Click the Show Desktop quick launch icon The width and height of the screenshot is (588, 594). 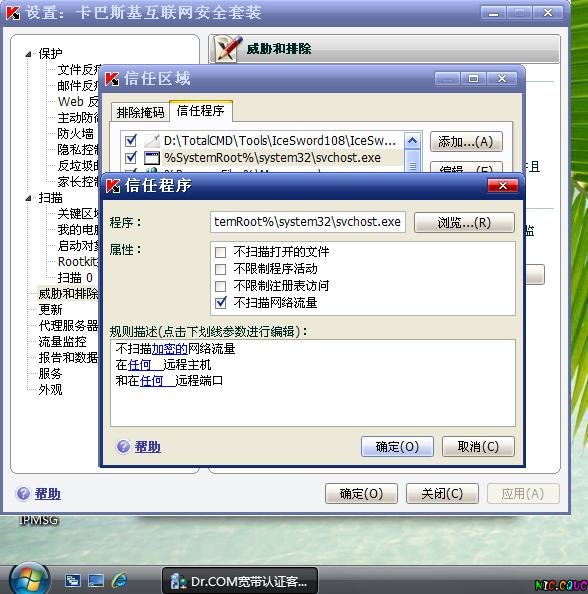[x=96, y=580]
